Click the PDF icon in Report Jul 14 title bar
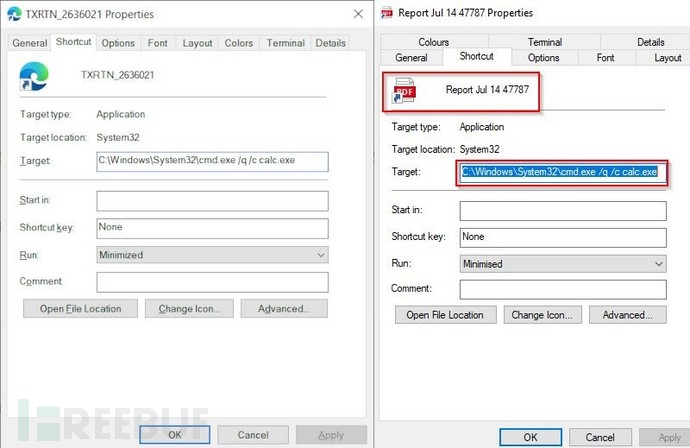 pos(388,13)
